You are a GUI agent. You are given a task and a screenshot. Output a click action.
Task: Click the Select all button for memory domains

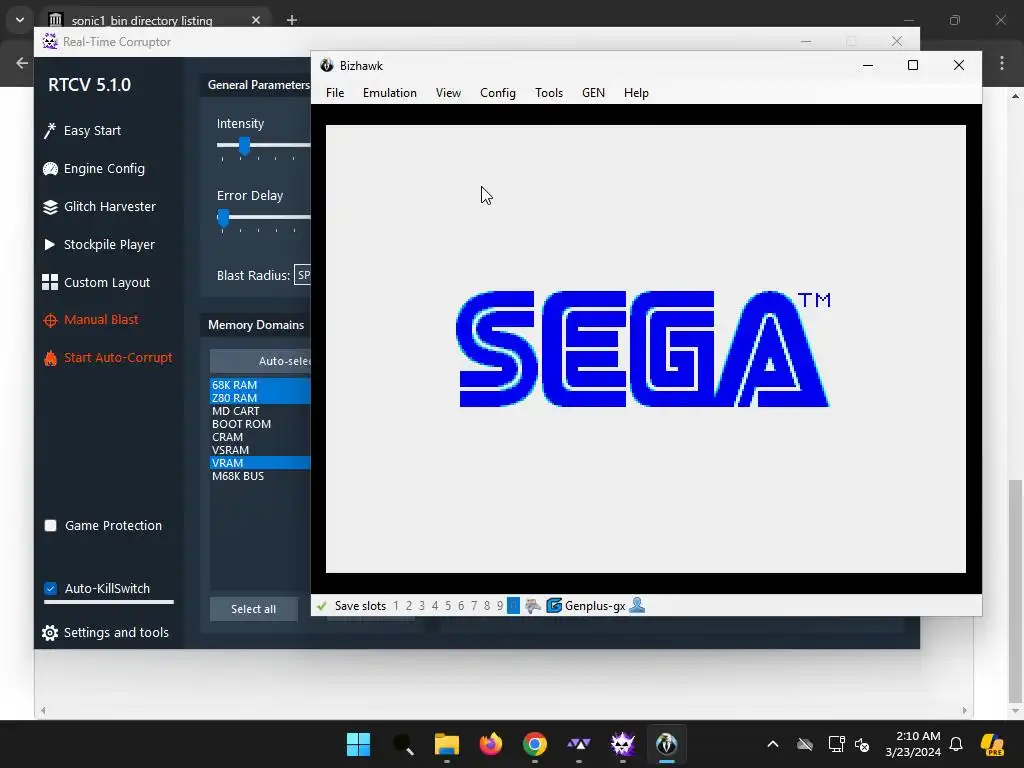(x=253, y=609)
